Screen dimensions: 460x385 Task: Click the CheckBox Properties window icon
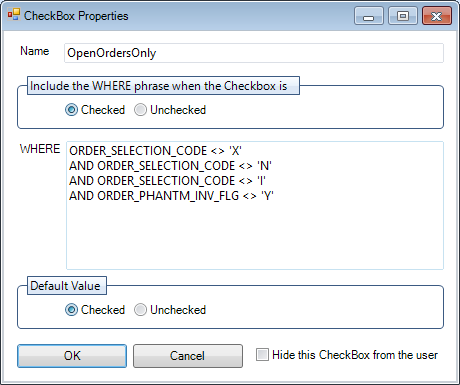pos(14,15)
